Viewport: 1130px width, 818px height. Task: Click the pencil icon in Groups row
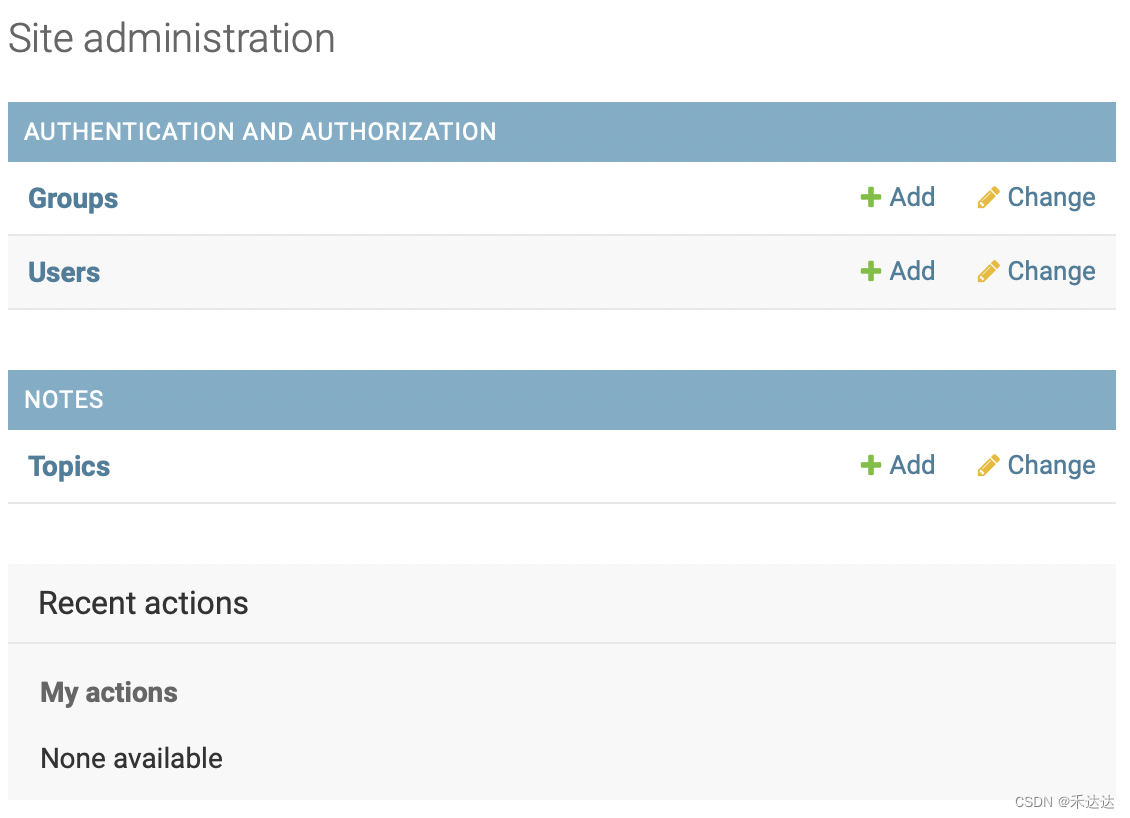988,197
